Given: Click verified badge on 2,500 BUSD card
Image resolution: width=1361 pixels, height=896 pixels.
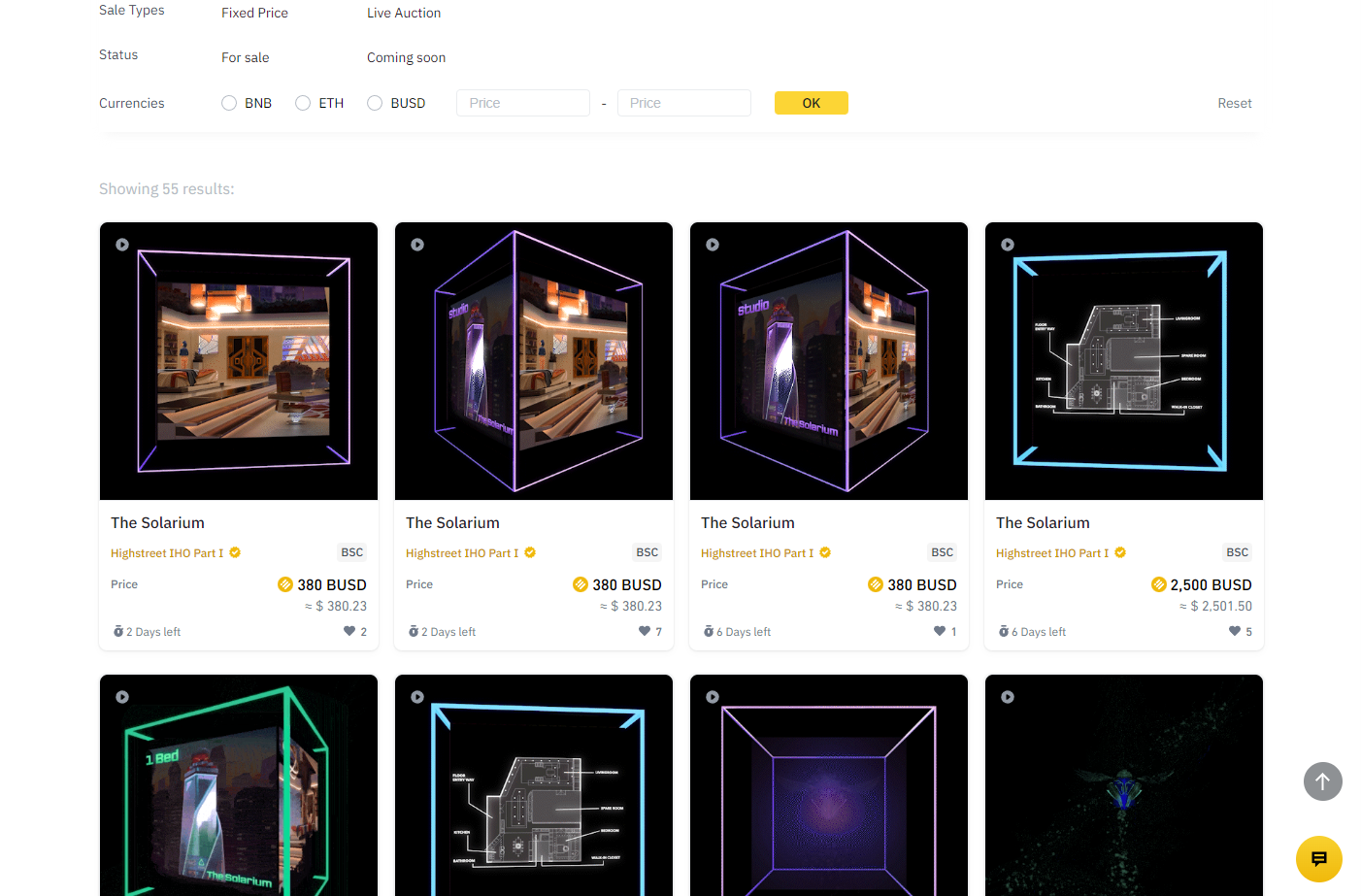Looking at the screenshot, I should (x=1120, y=552).
